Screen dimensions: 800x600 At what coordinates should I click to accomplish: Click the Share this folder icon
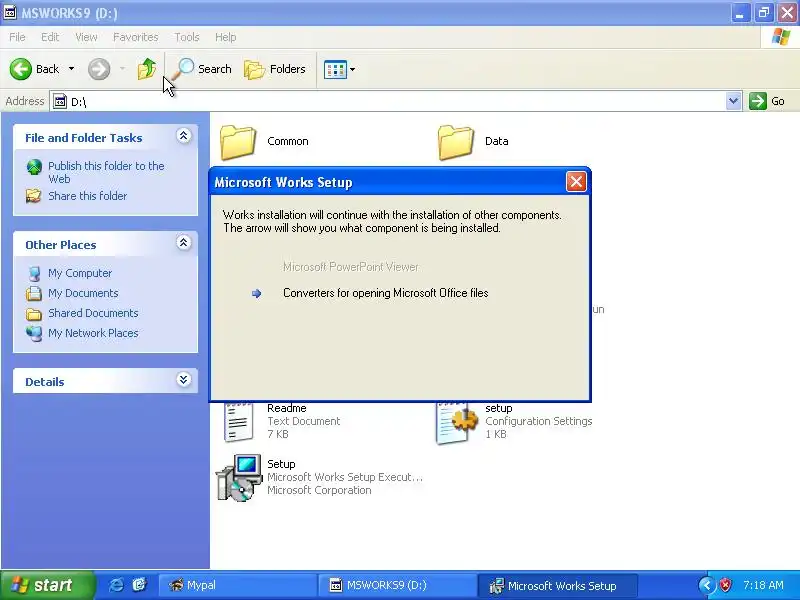34,196
